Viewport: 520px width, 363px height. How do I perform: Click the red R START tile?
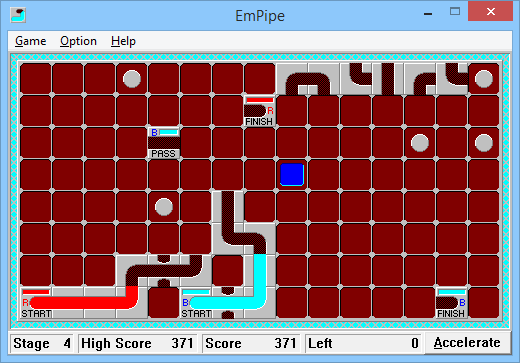(x=36, y=303)
